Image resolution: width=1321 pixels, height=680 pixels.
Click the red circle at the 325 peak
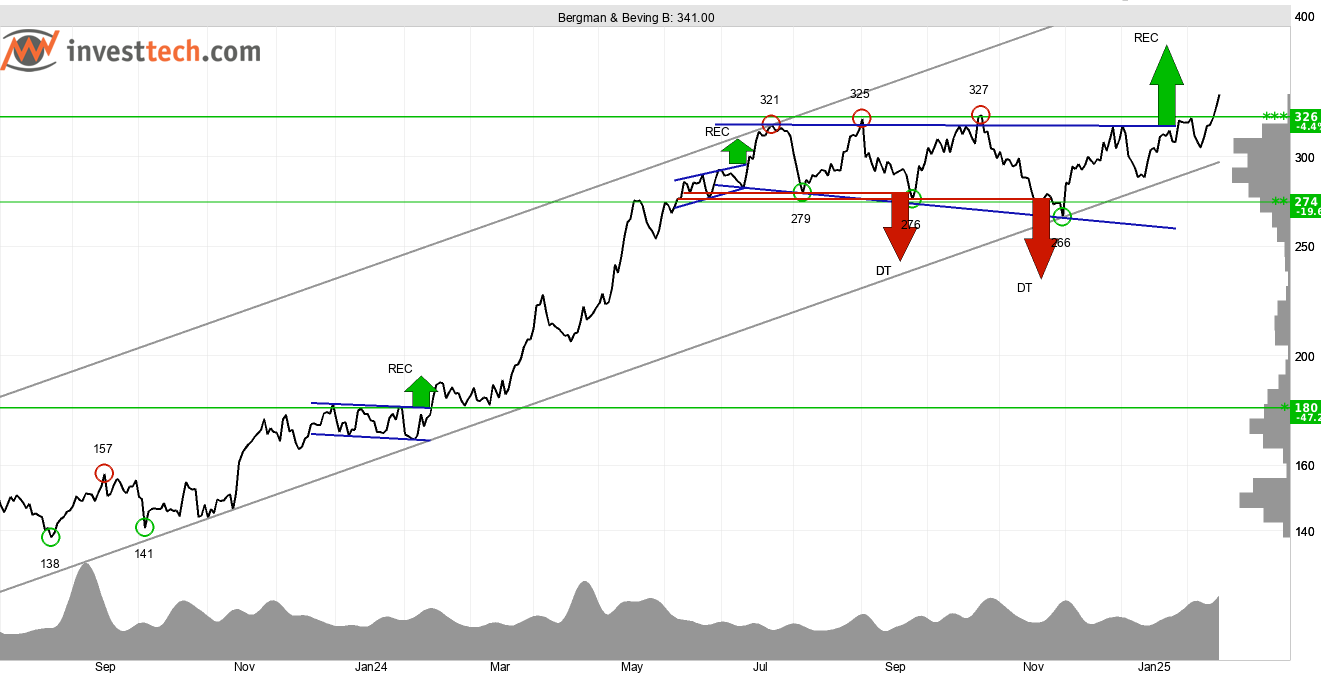(x=861, y=119)
